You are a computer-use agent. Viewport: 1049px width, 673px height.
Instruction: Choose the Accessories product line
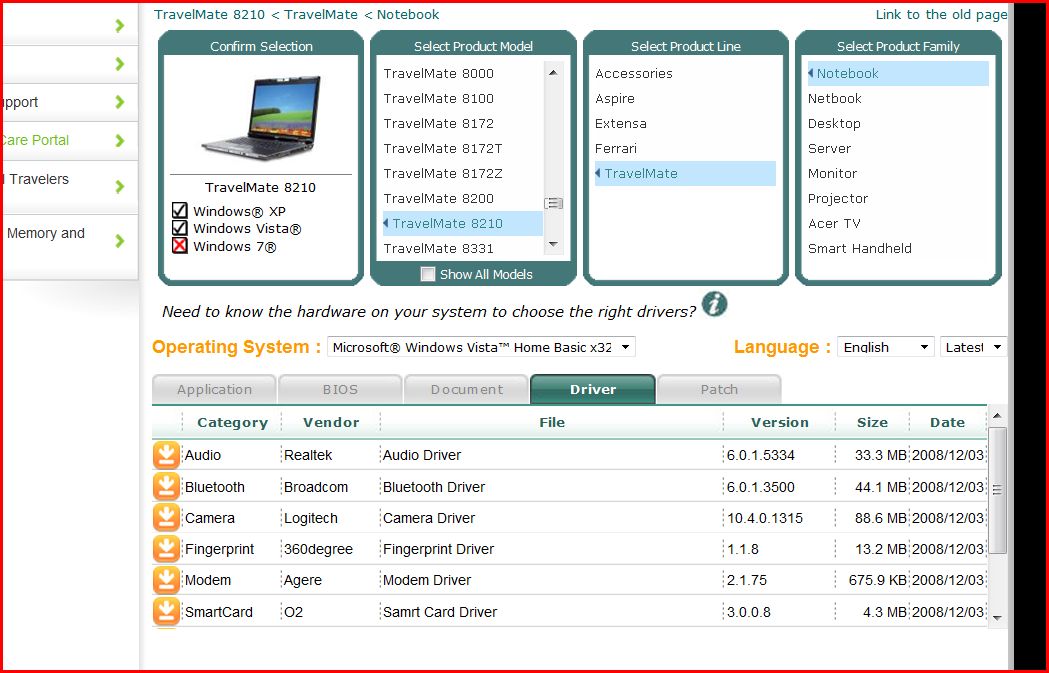pos(634,74)
